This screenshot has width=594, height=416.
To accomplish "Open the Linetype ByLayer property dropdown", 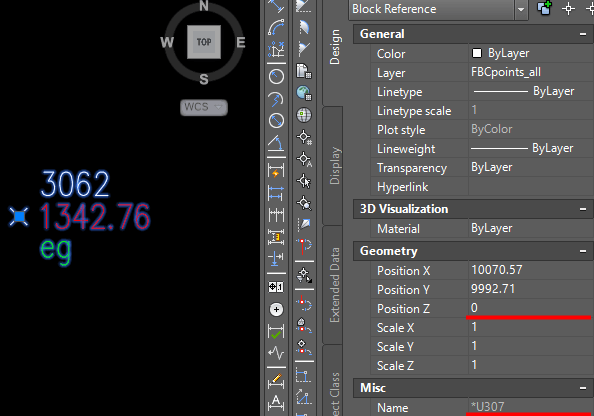I will (531, 91).
